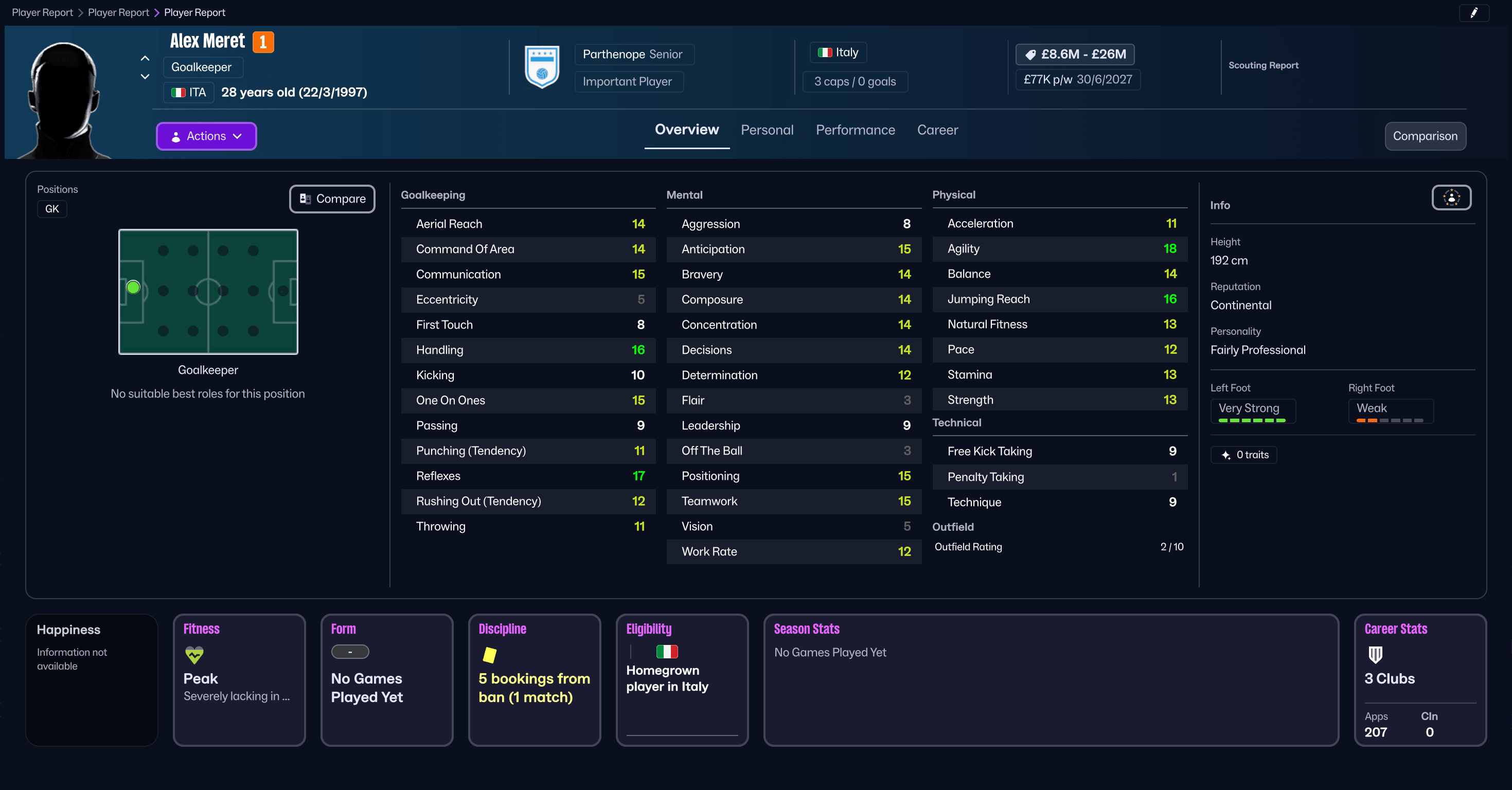Viewport: 1512px width, 790px height.
Task: Open the Performance tab
Action: coord(855,130)
